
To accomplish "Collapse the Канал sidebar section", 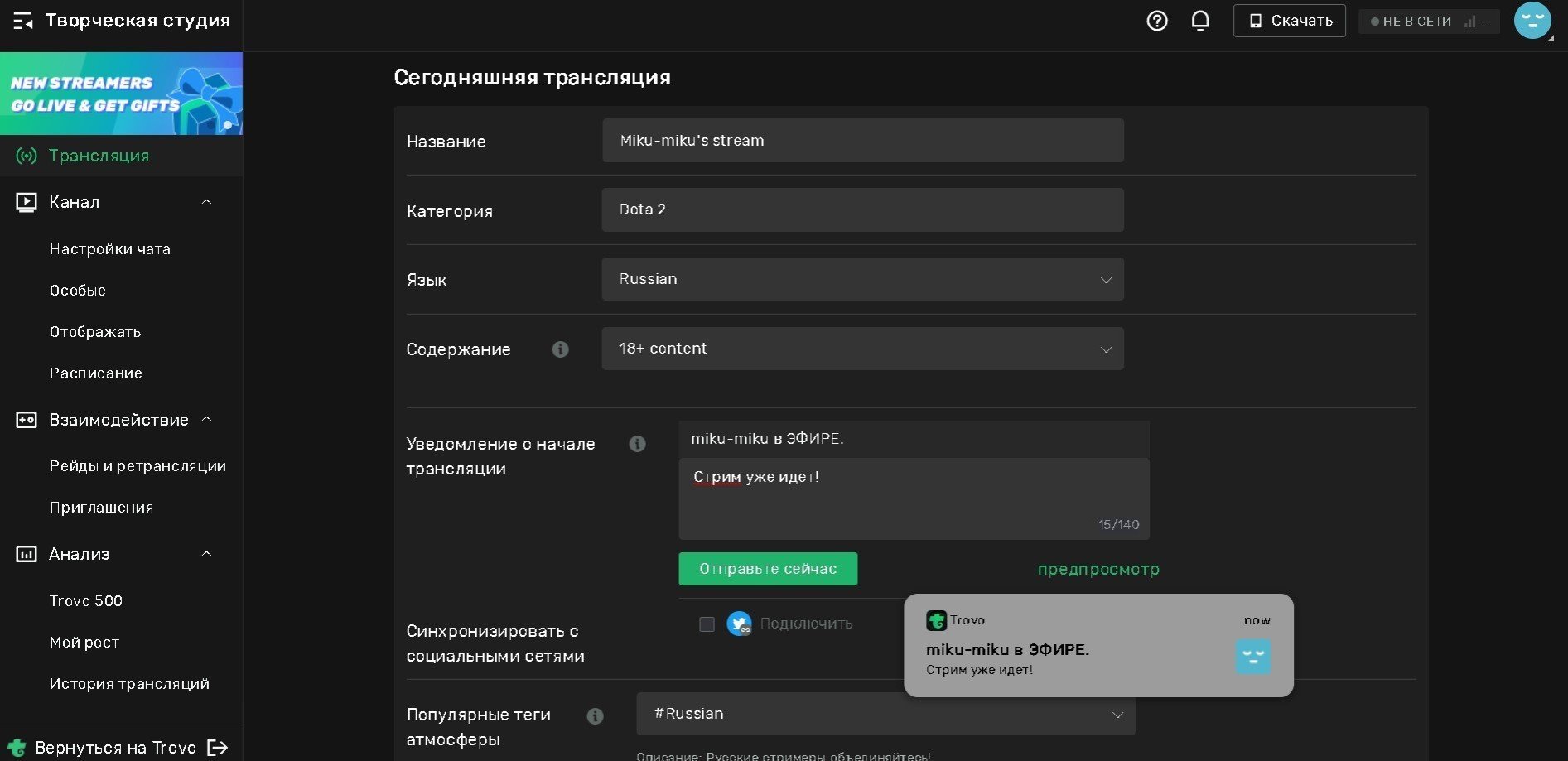I will (x=207, y=202).
